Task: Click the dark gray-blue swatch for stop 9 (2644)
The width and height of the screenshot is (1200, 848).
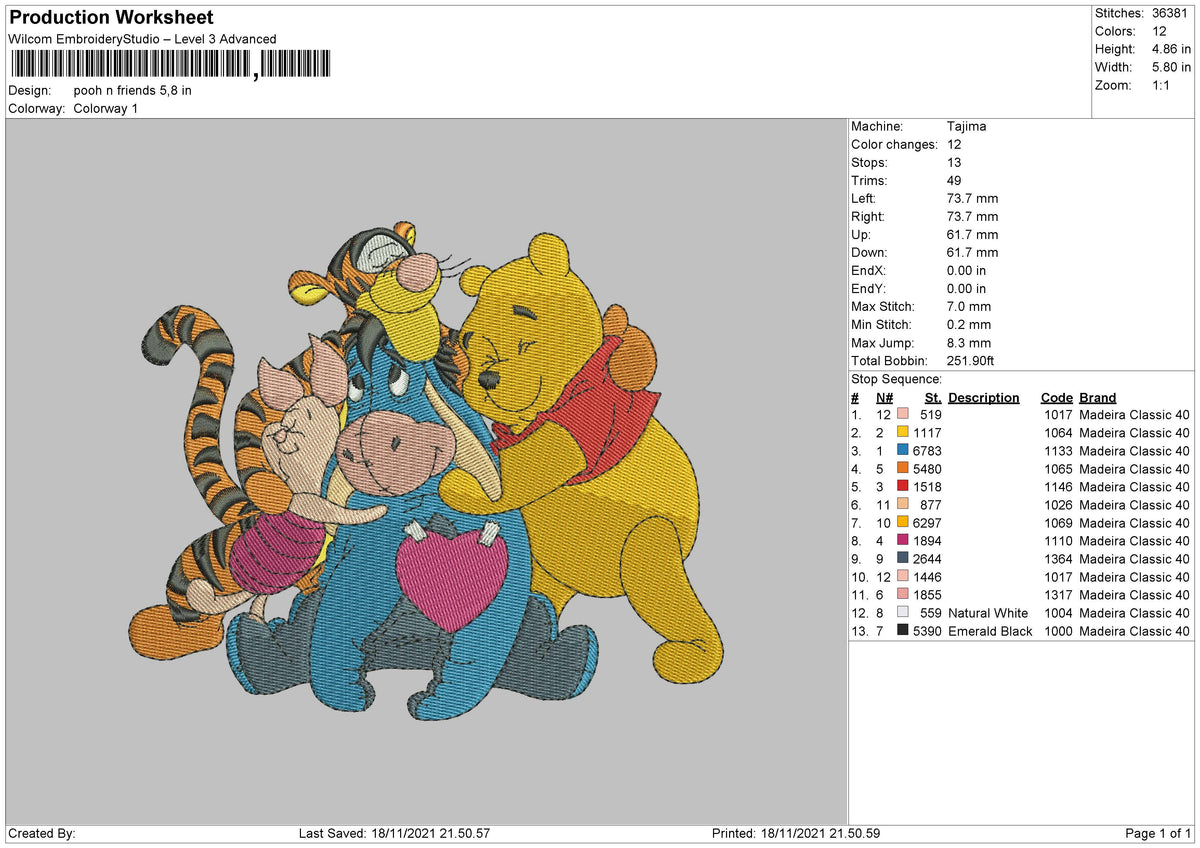Action: pyautogui.click(x=903, y=559)
